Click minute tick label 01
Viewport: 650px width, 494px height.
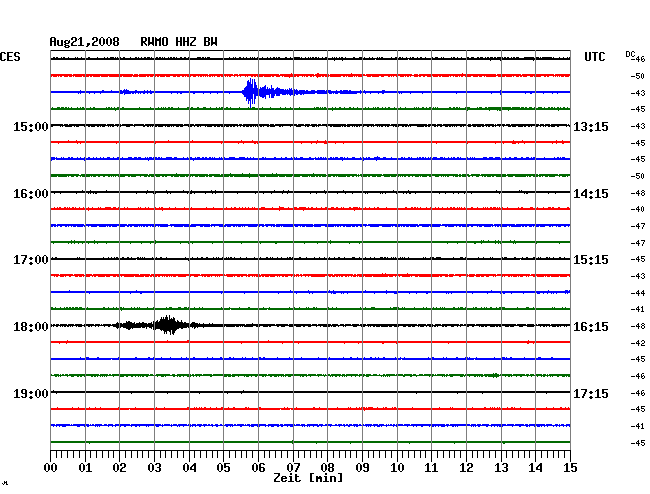point(85,467)
